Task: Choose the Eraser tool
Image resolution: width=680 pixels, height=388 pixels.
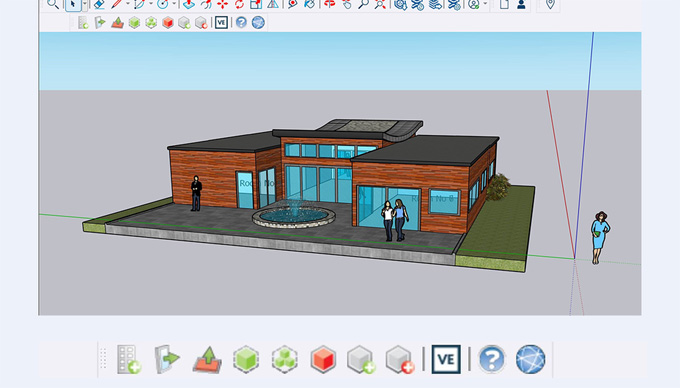Action: point(100,4)
